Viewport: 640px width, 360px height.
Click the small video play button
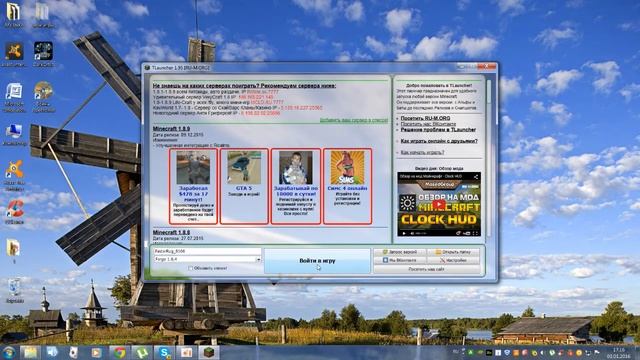(x=404, y=233)
